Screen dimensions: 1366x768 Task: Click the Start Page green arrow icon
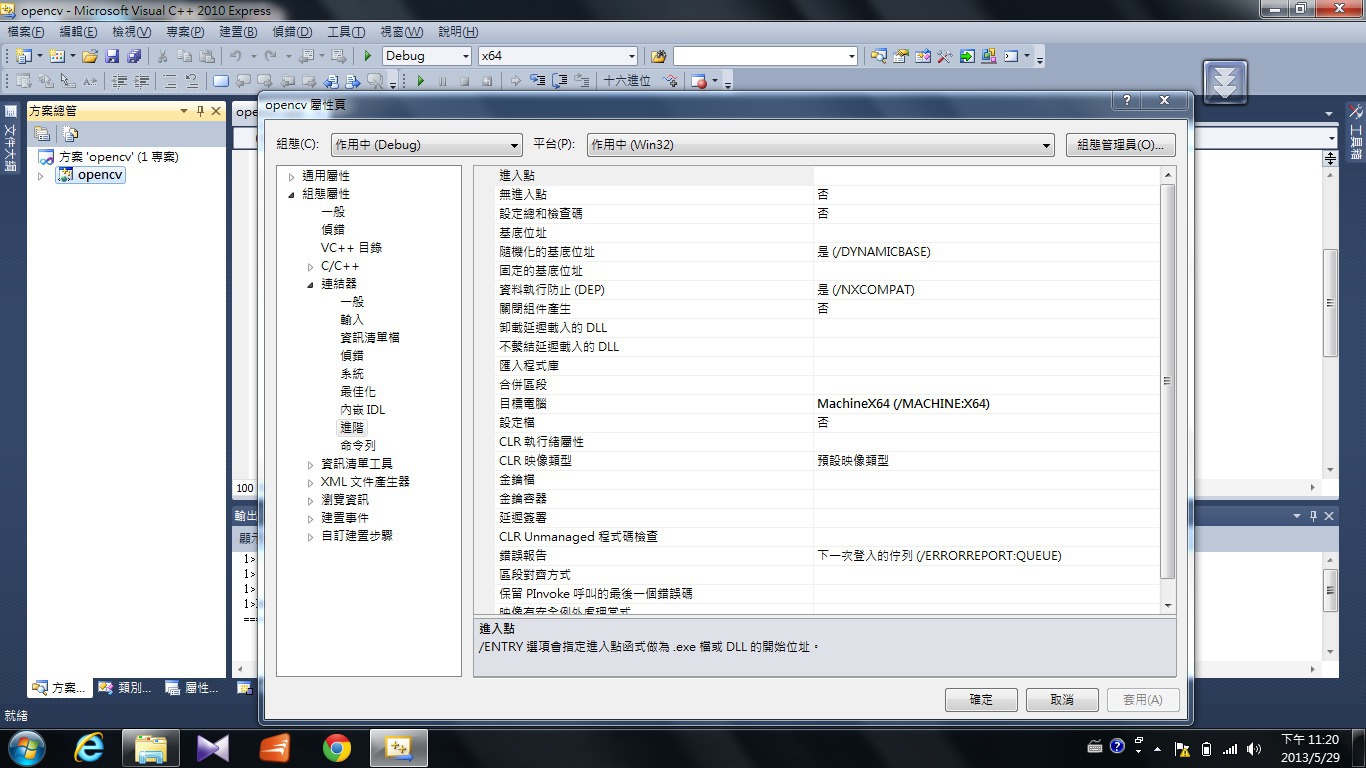[x=967, y=56]
